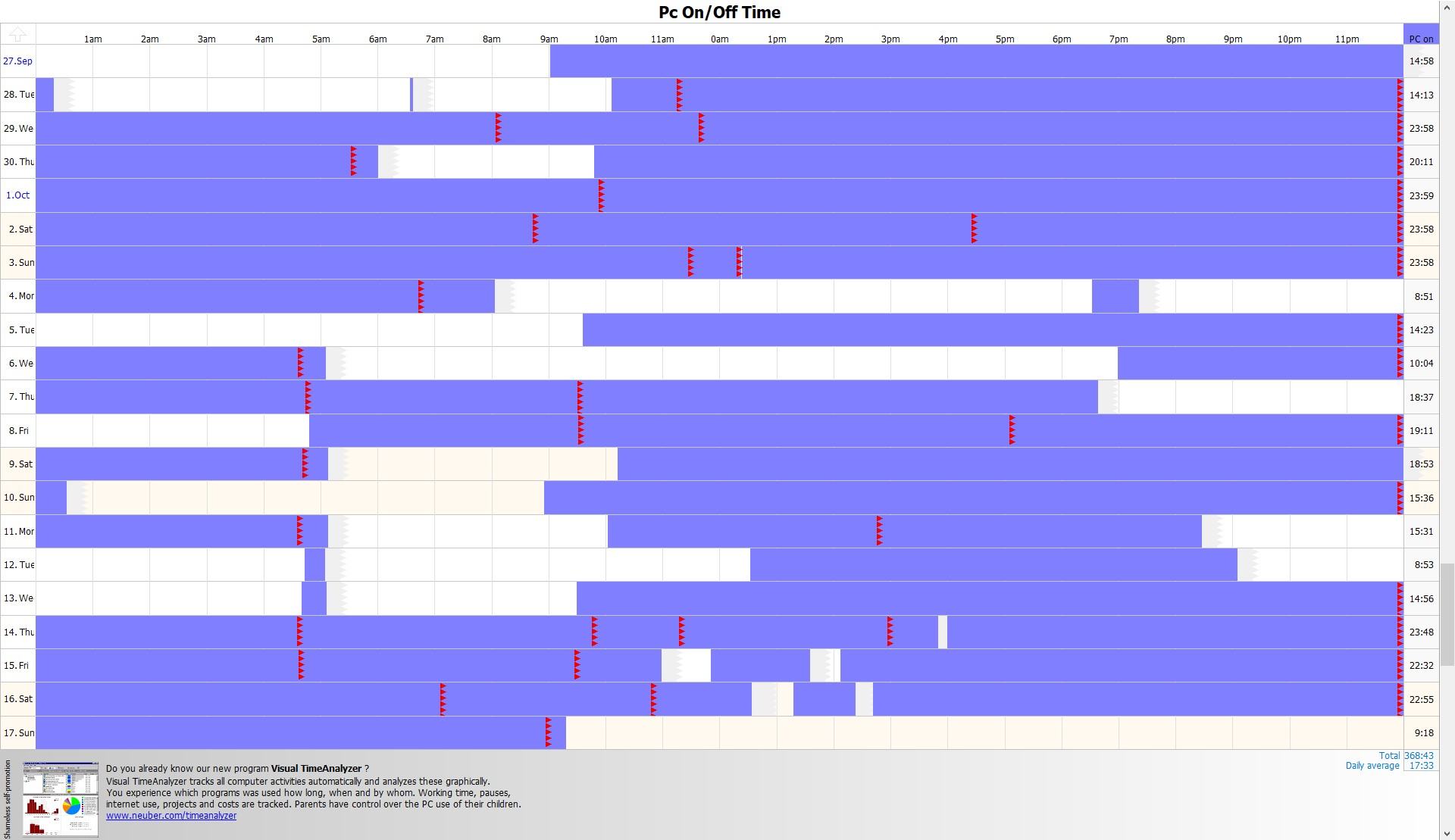
Task: Click the vertical scrollbar thumb on the right edge
Action: coord(1447,615)
